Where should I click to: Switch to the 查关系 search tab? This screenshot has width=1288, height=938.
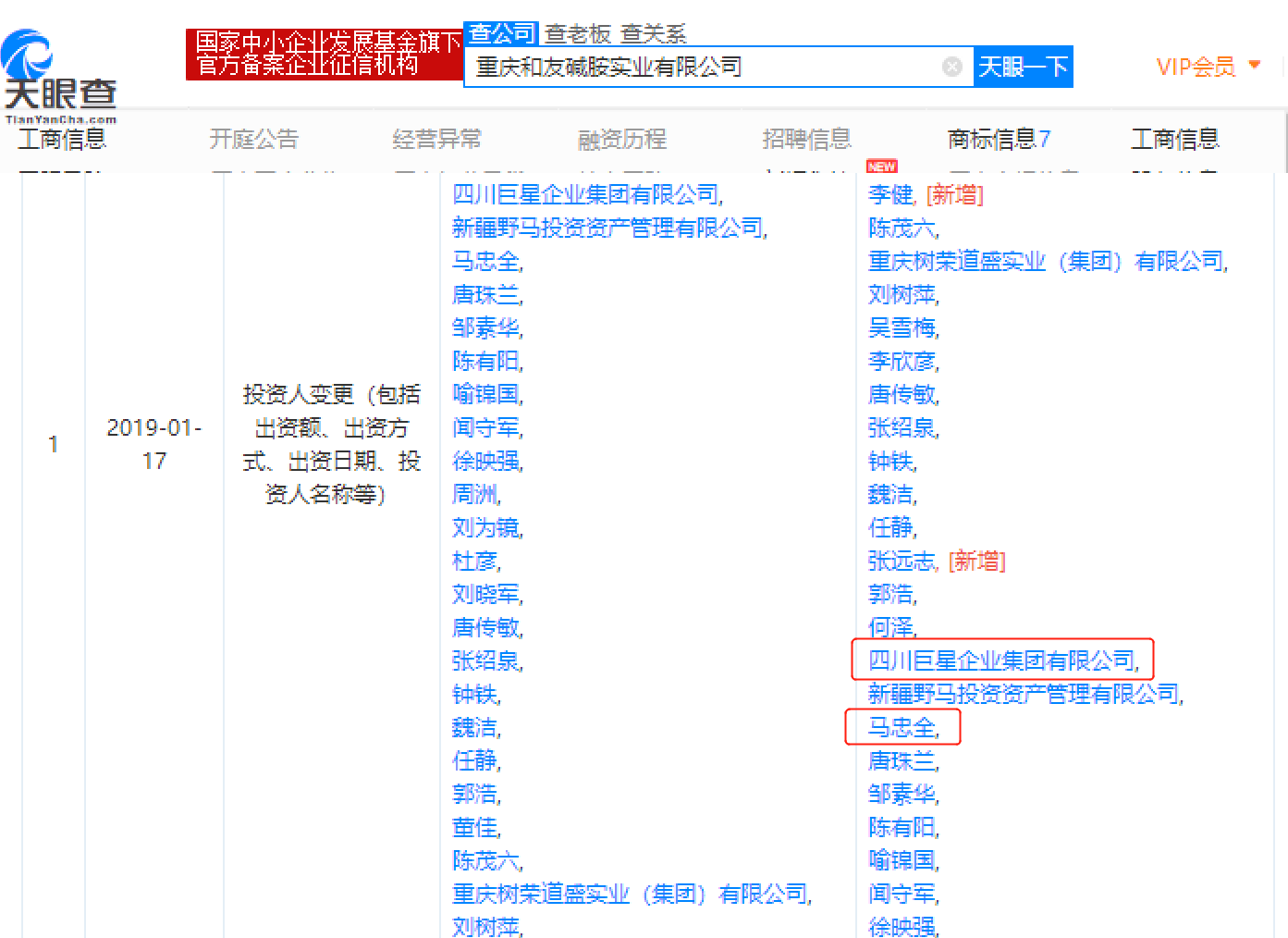pyautogui.click(x=654, y=34)
